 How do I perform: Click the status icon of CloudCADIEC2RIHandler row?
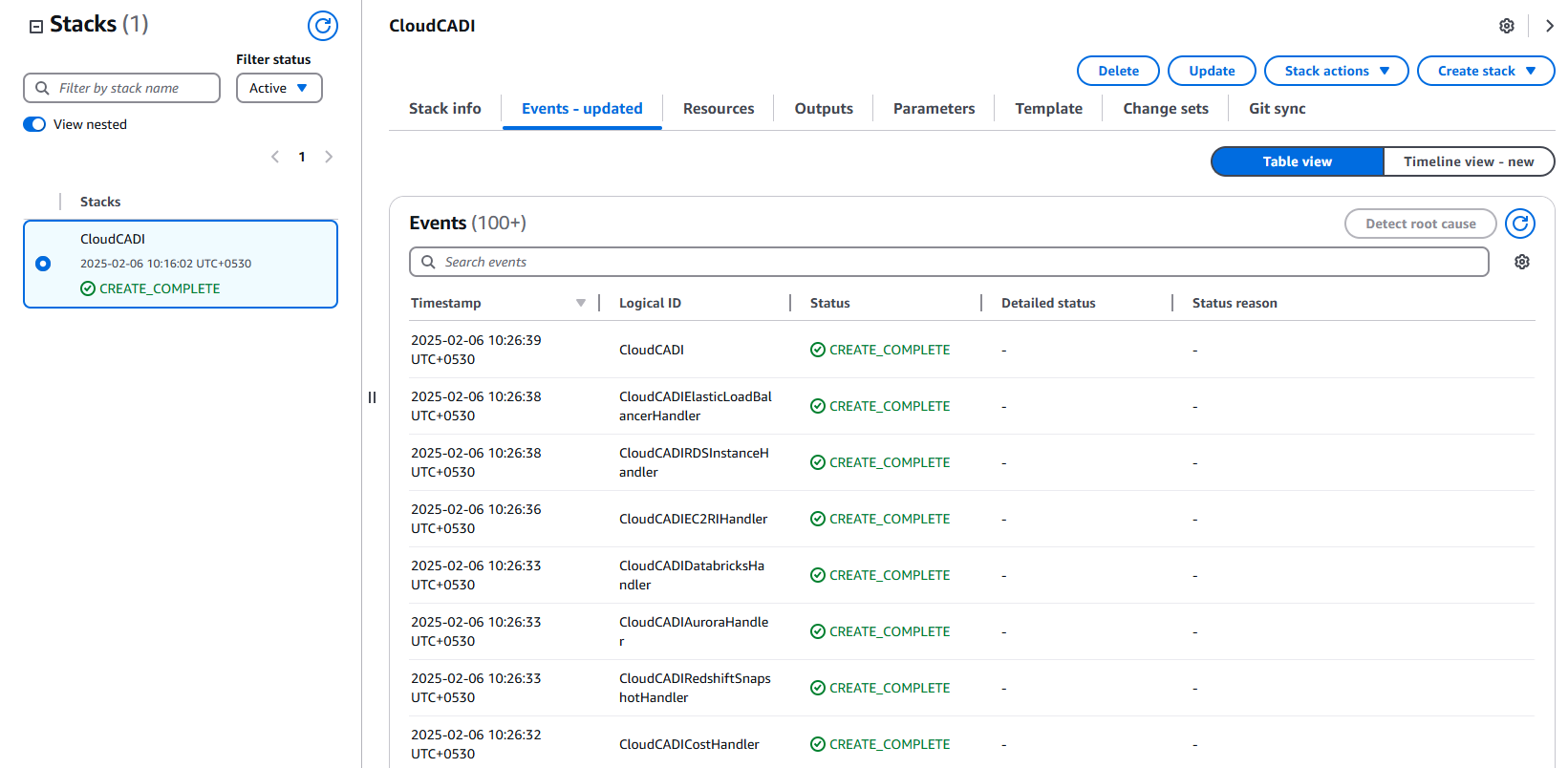click(818, 519)
